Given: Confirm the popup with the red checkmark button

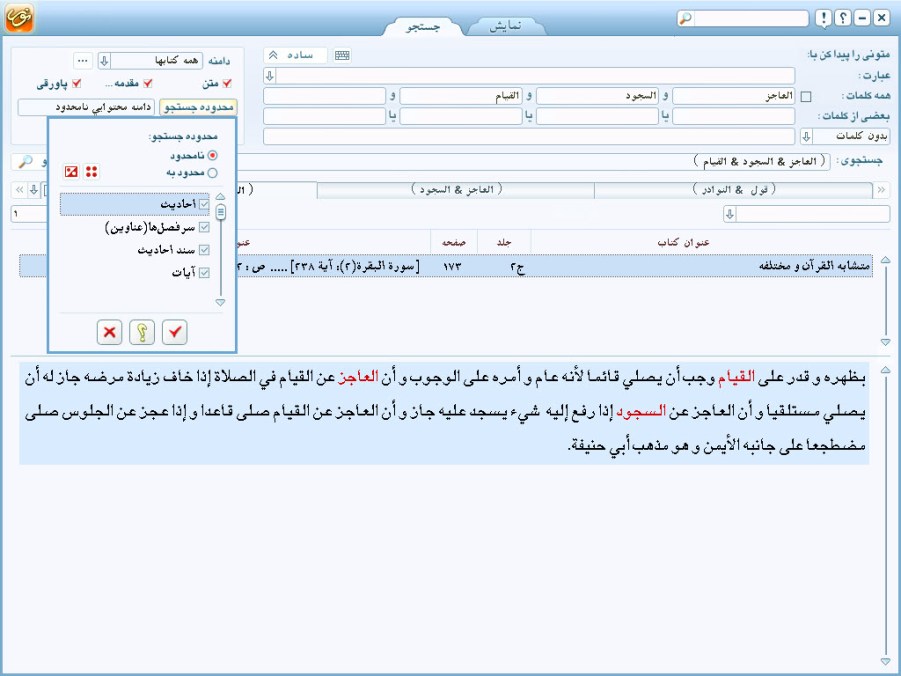Looking at the screenshot, I should click(x=175, y=332).
